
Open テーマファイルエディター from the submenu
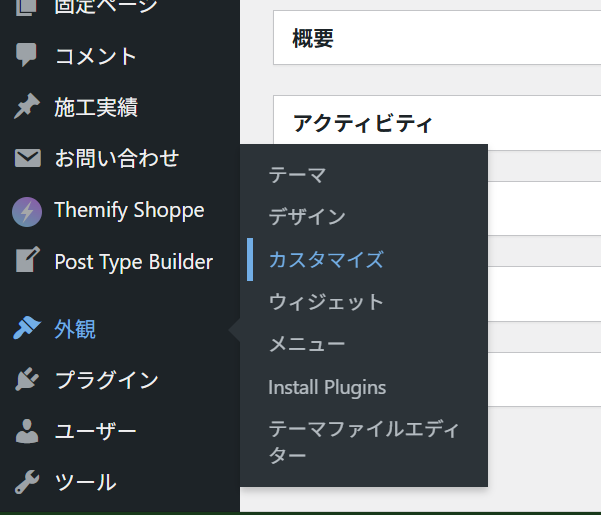pos(364,442)
